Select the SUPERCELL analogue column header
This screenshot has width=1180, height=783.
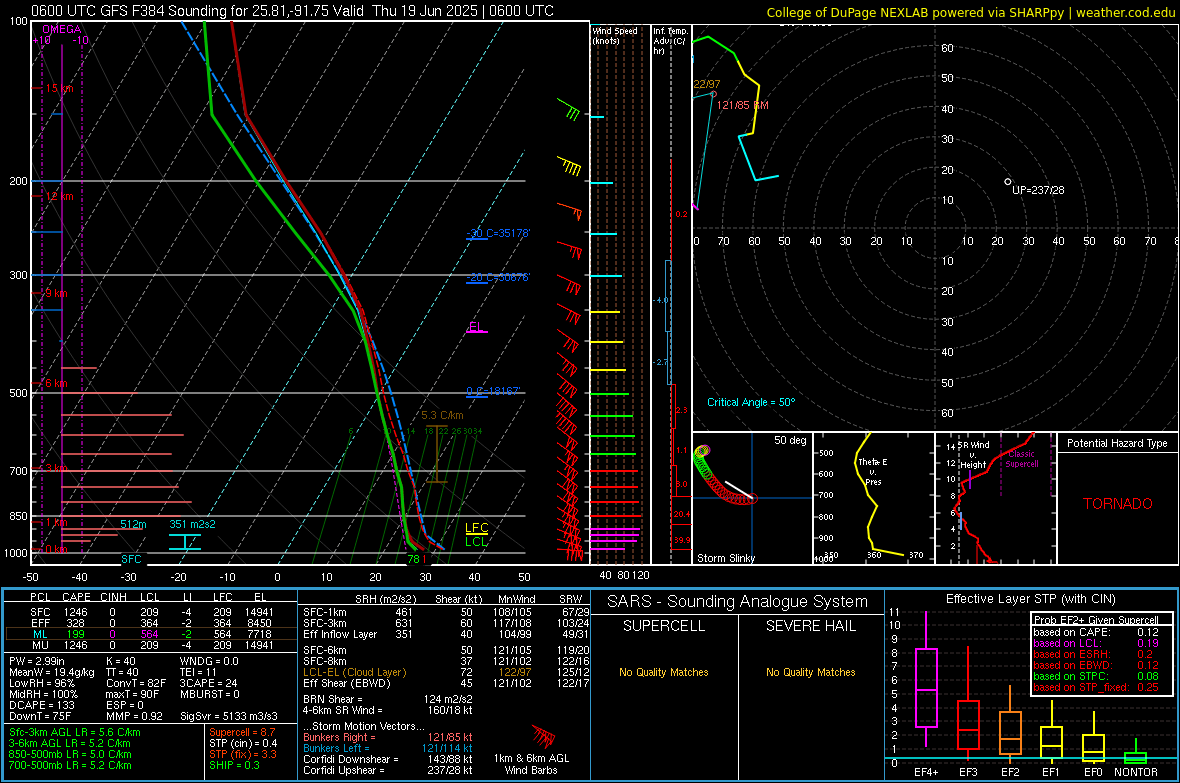[x=664, y=626]
